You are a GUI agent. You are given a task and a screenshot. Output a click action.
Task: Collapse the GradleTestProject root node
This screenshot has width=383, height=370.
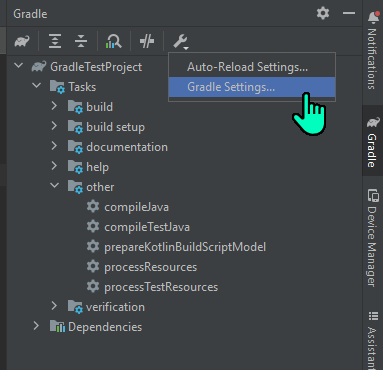19,66
